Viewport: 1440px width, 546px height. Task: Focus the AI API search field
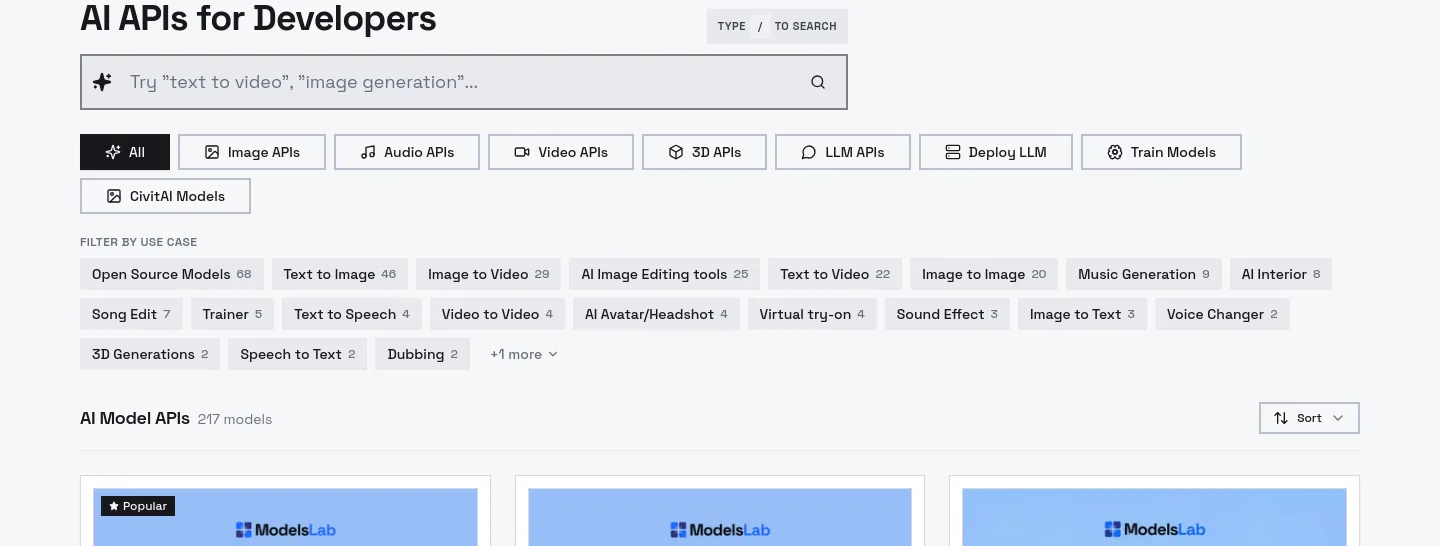click(464, 82)
